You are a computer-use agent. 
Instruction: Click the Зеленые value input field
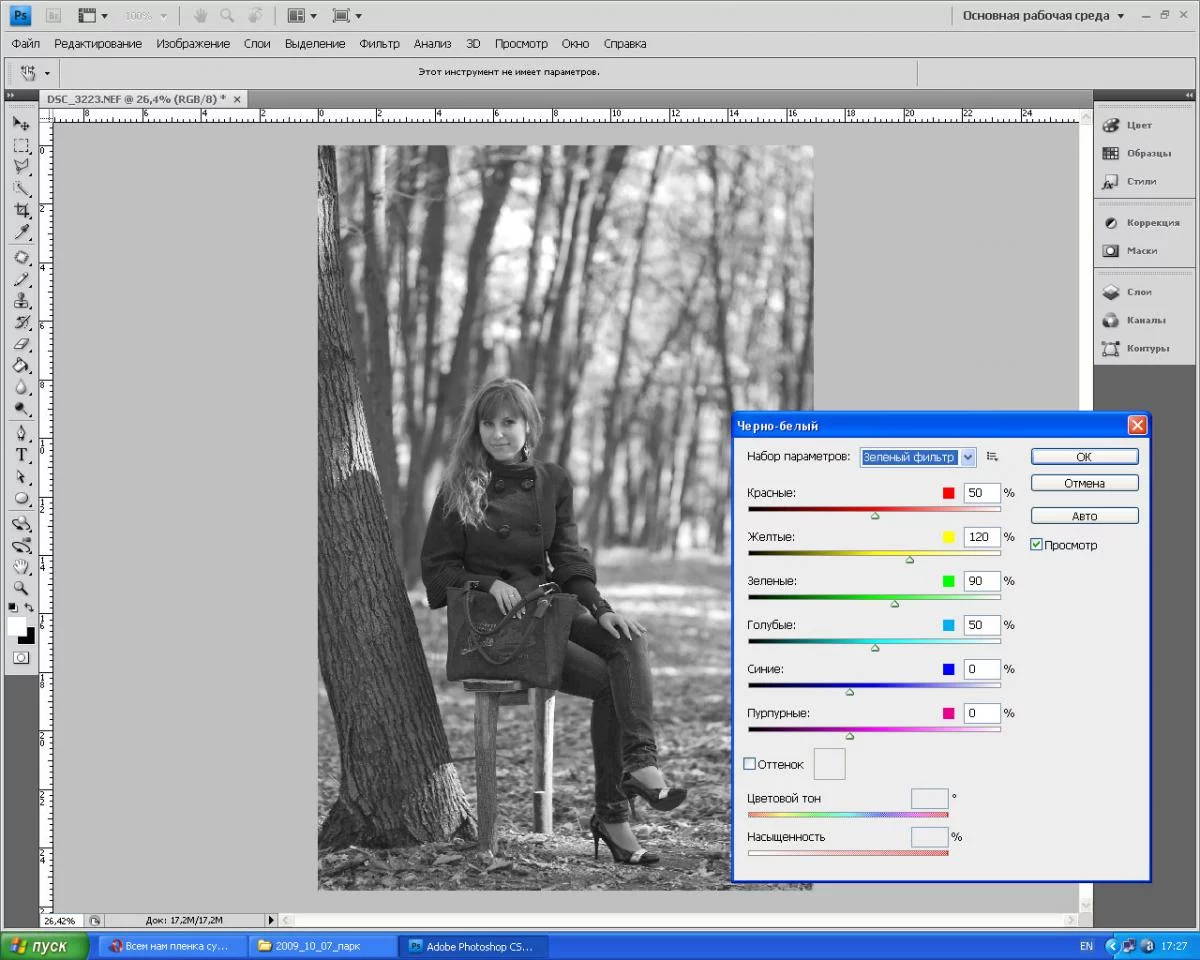(x=981, y=581)
